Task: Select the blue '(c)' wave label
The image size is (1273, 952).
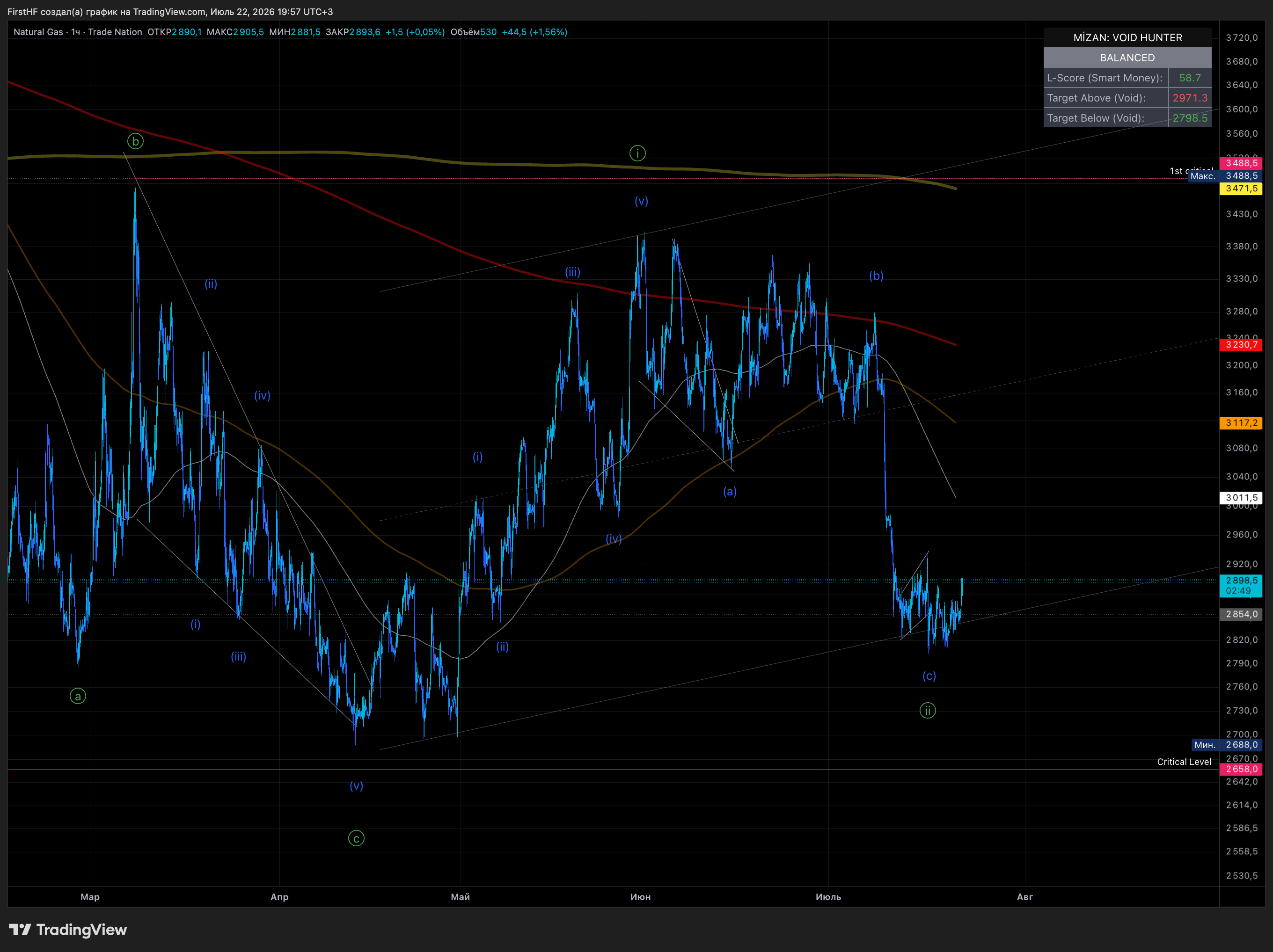Action: 929,676
